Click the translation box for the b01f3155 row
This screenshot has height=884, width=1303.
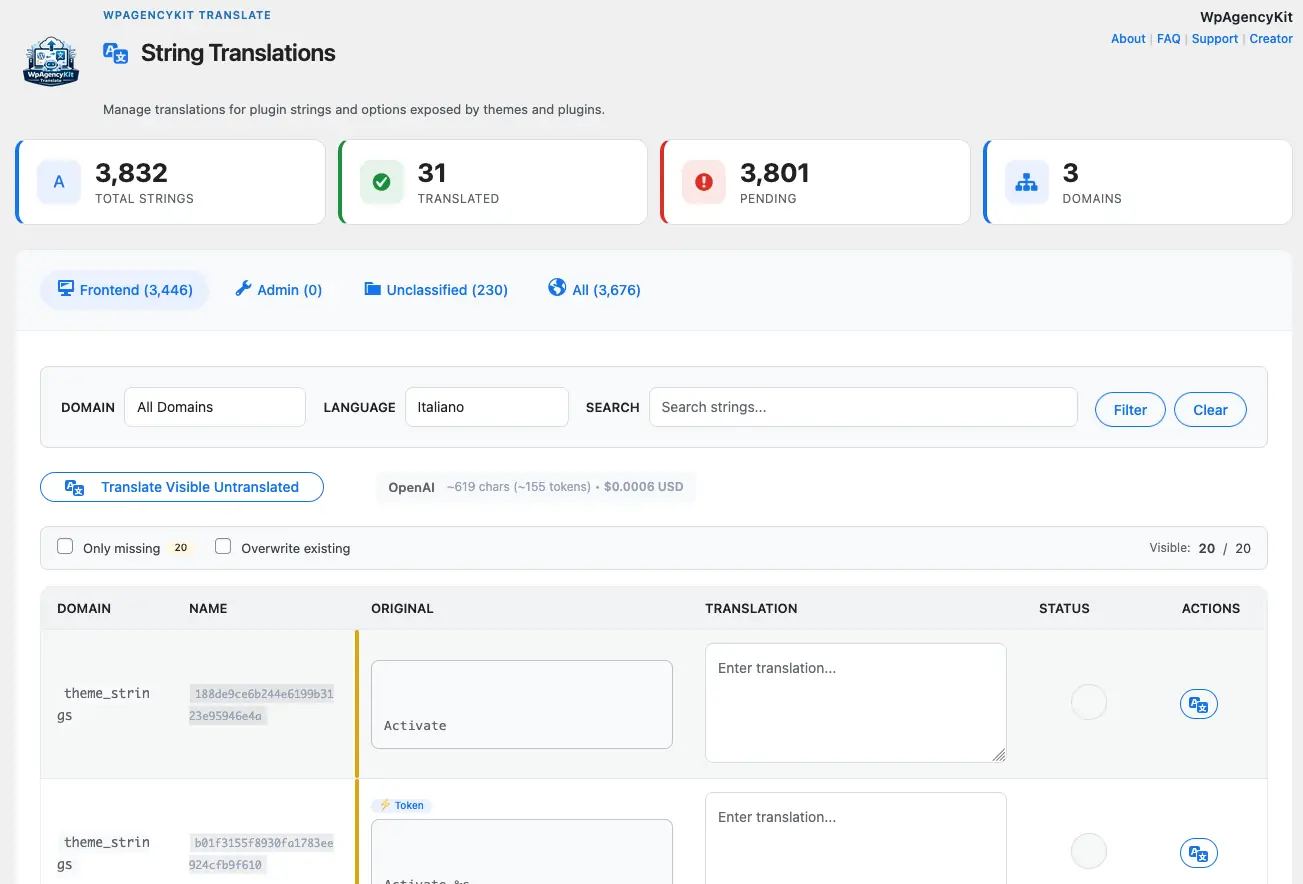click(x=856, y=838)
